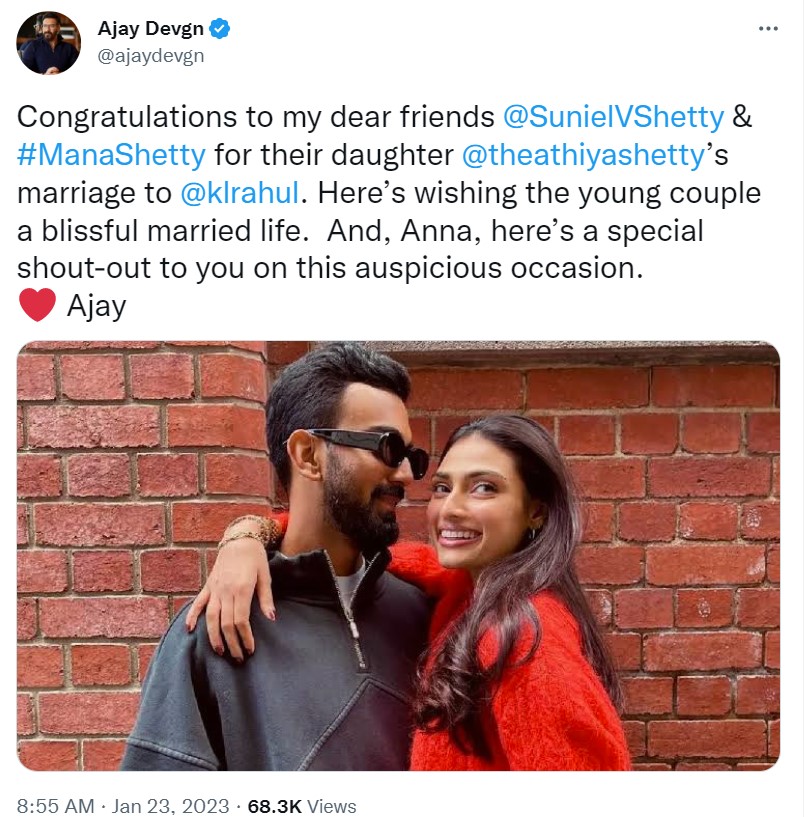Click the black sunglasses in the photo

pos(367,447)
